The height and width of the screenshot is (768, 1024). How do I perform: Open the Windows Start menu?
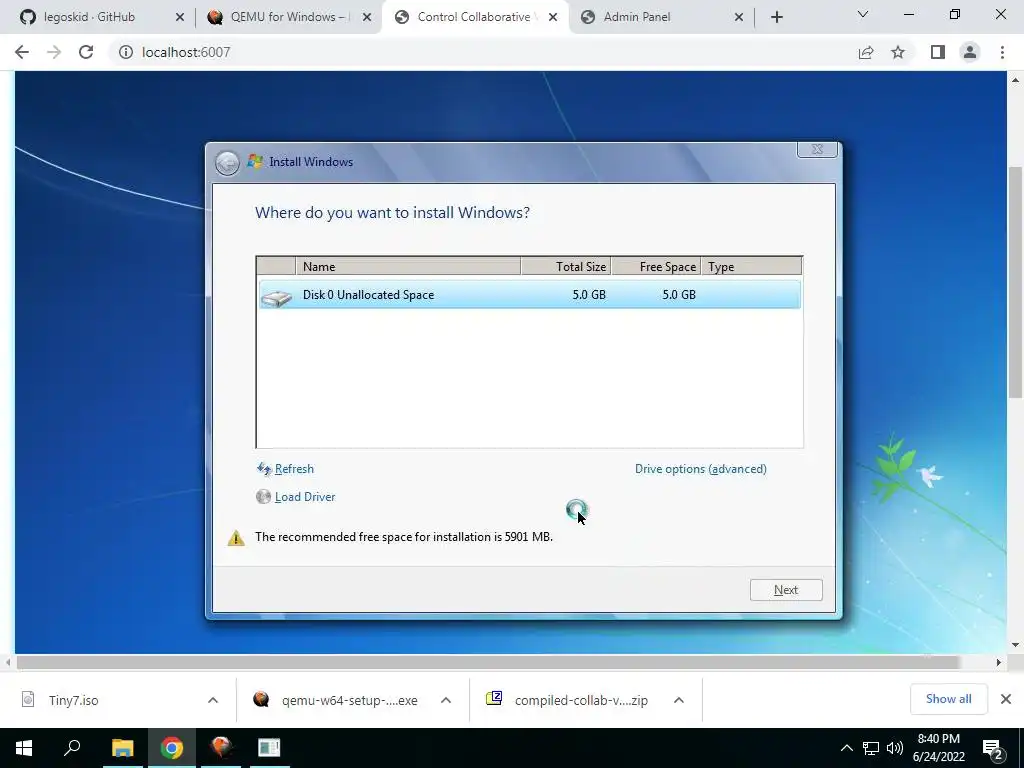pos(24,748)
